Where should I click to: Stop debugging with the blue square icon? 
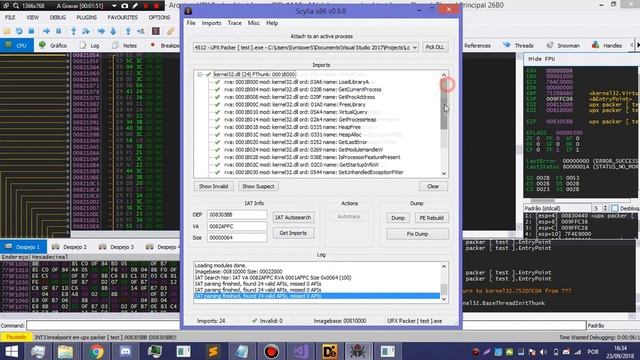point(31,31)
